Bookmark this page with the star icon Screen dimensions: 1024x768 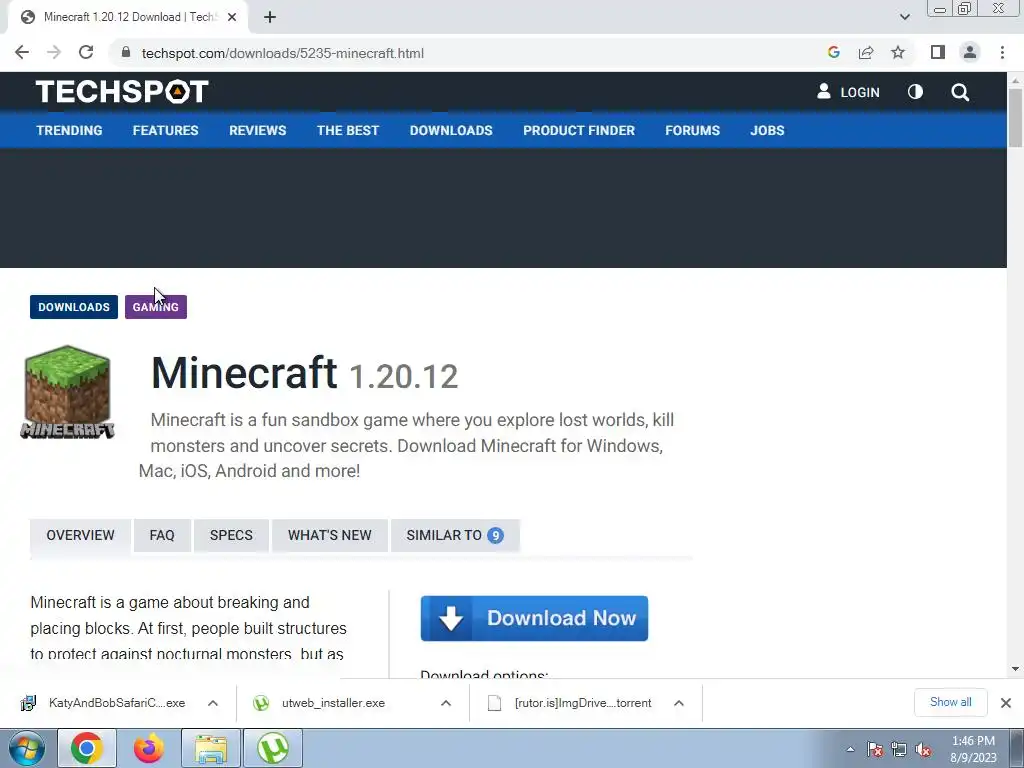coord(898,53)
